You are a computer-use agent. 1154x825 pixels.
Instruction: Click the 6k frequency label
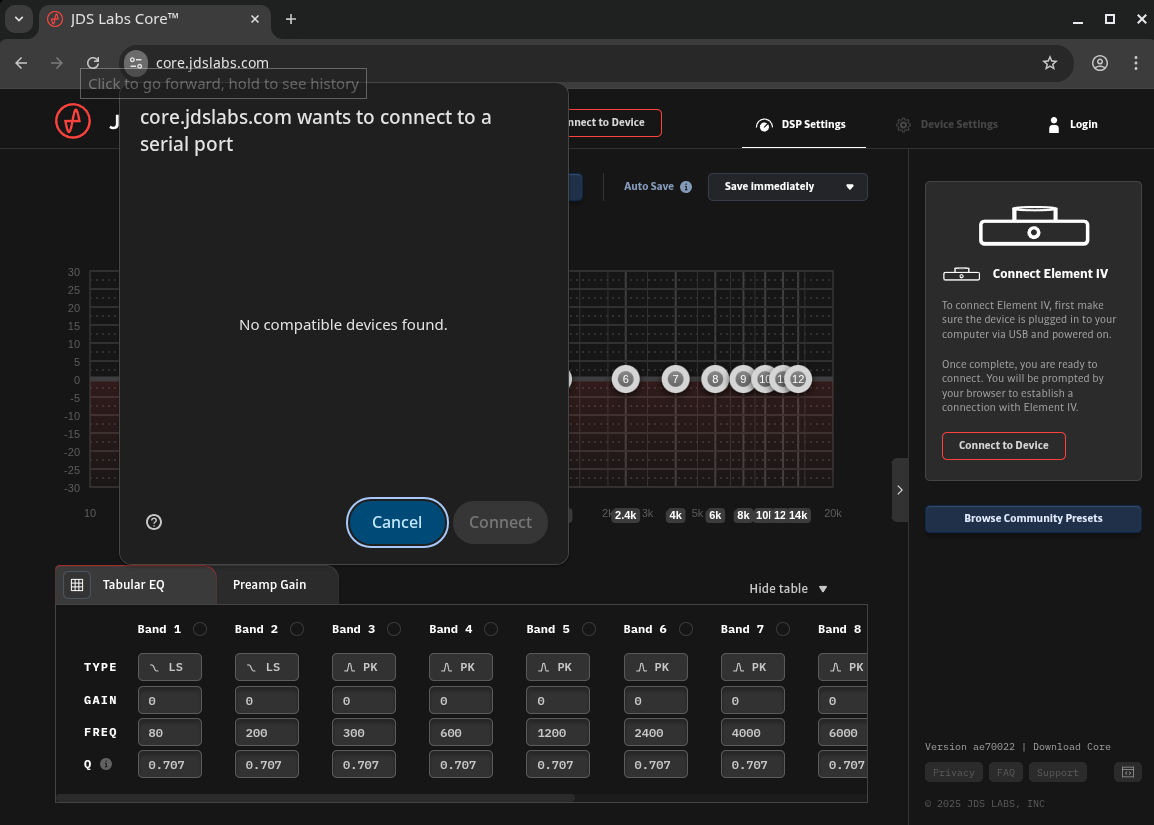715,515
